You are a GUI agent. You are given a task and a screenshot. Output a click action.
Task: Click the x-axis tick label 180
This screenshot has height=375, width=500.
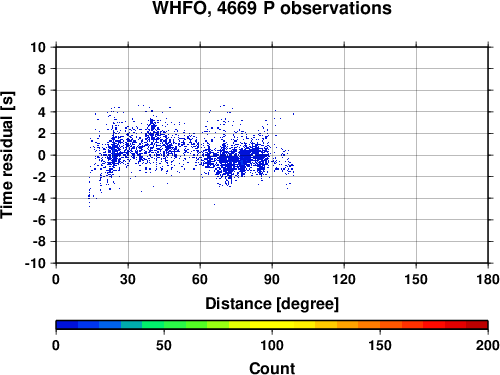(488, 279)
